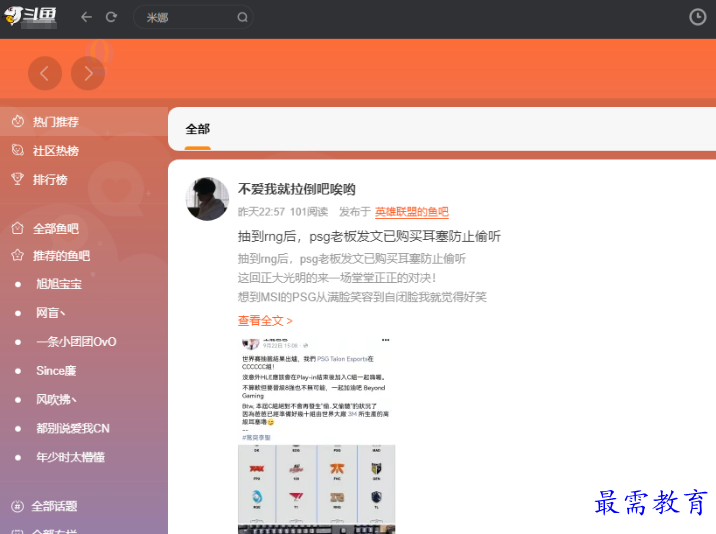Open 社区热榜 in sidebar

[x=56, y=151]
